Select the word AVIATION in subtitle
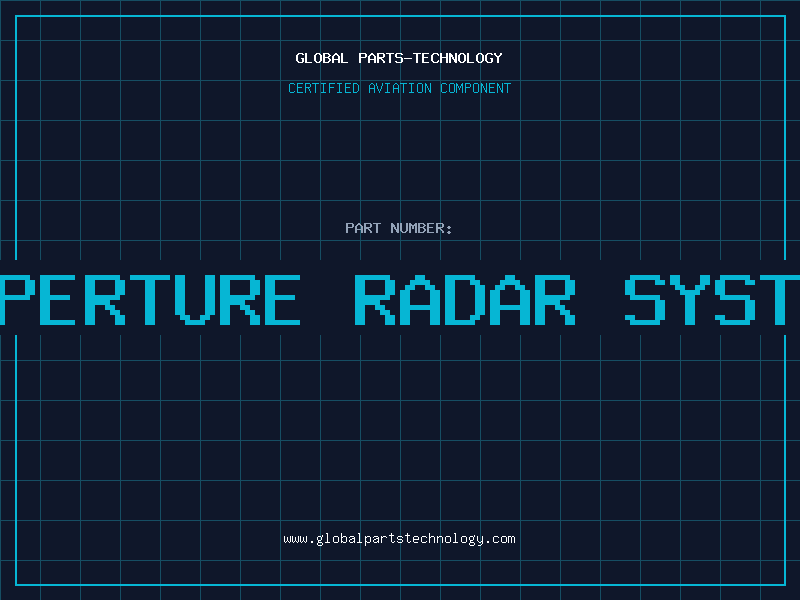Viewport: 800px width, 600px height. [400, 88]
